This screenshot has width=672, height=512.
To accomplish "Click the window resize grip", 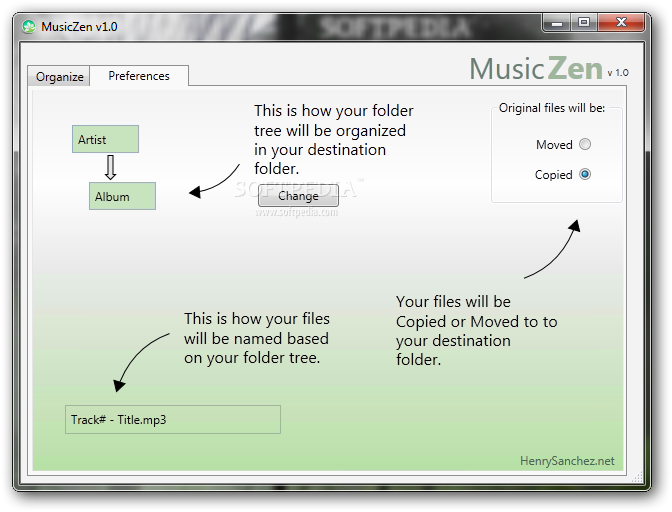I will point(639,477).
